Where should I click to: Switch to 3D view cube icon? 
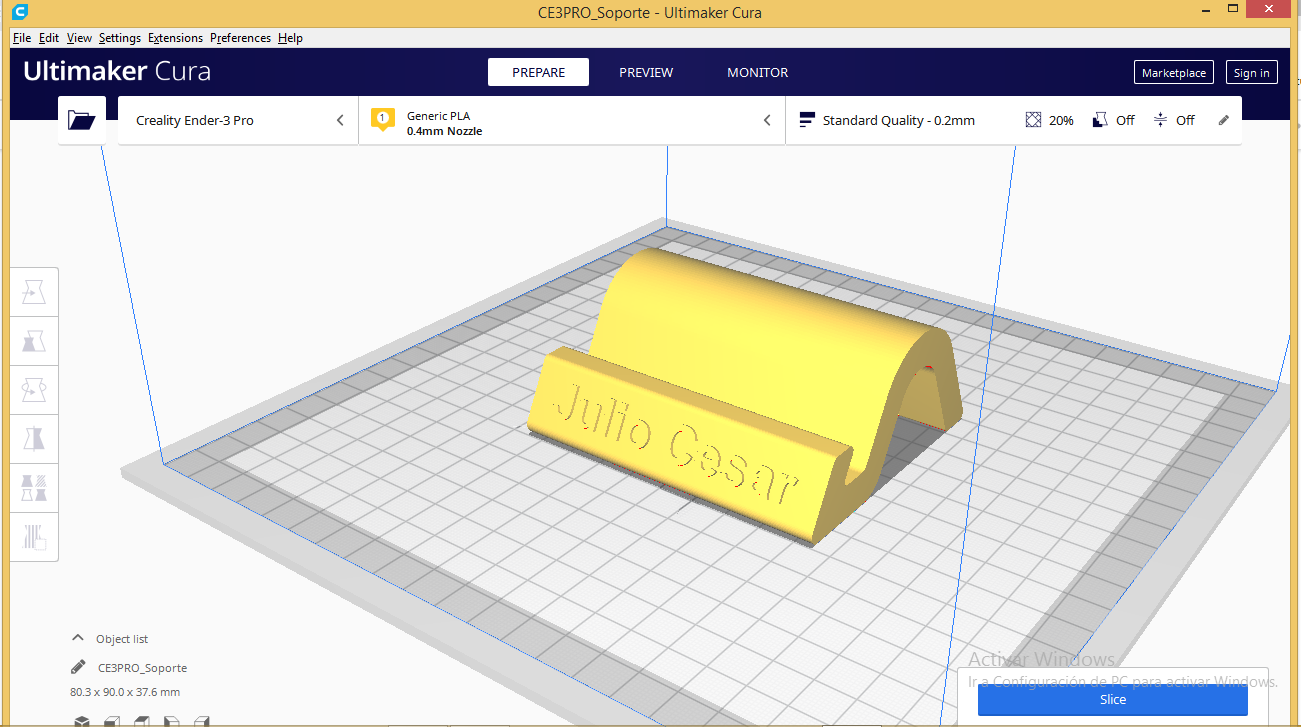(82, 721)
